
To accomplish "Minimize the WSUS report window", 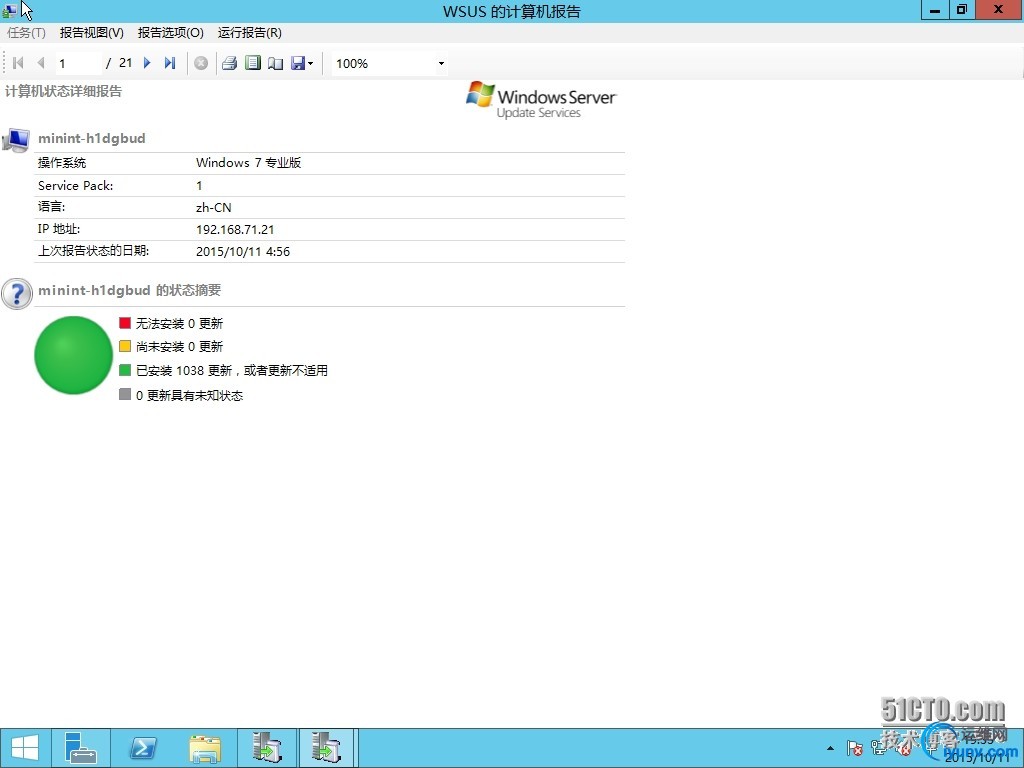I will click(x=935, y=10).
